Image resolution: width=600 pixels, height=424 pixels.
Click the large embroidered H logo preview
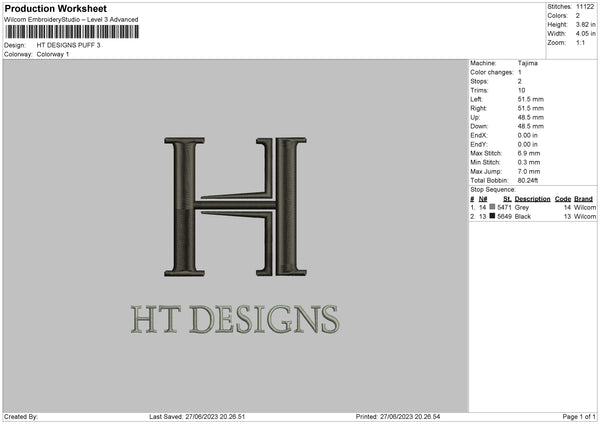coord(235,207)
